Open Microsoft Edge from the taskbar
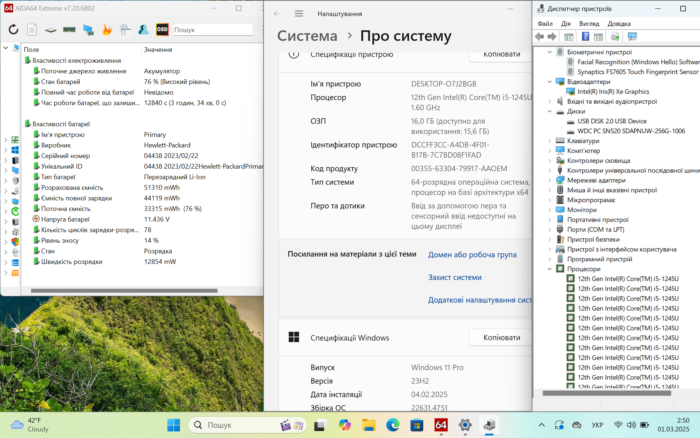This screenshot has width=700, height=438. pyautogui.click(x=393, y=425)
